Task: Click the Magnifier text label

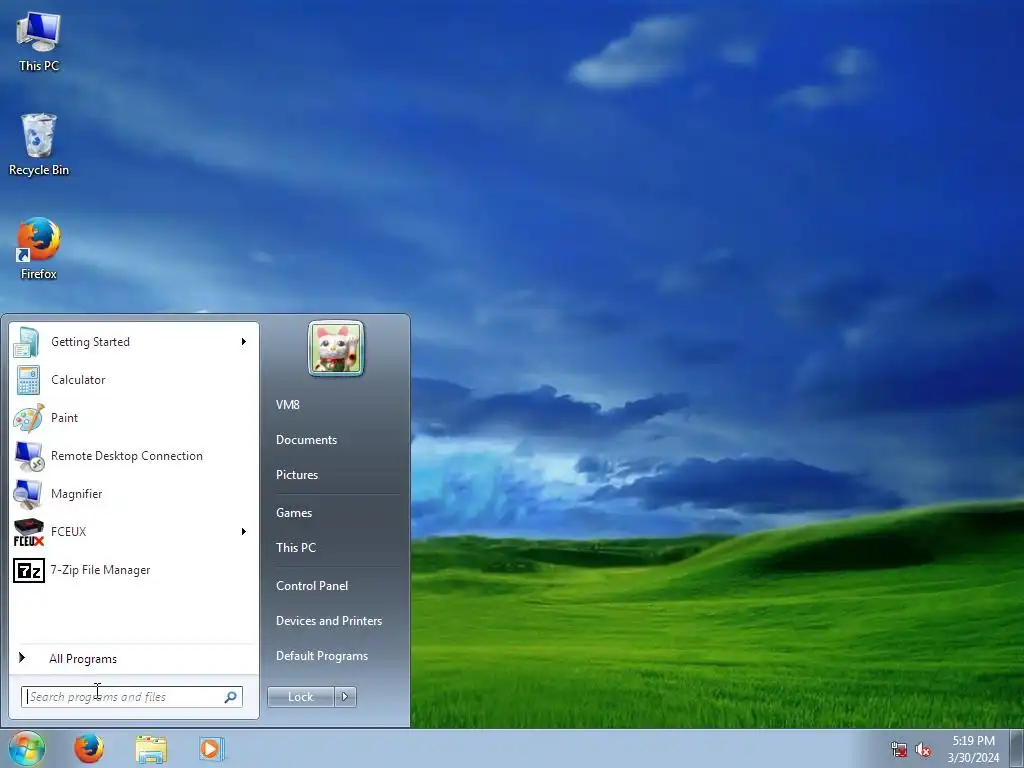Action: (76, 494)
